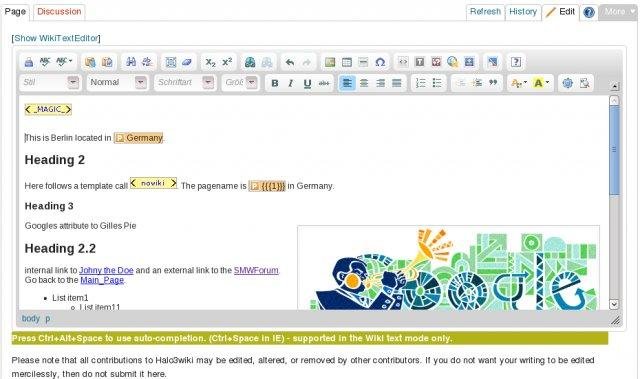The image size is (640, 379).
Task: Click the Paste as plain text icon
Action: click(90, 62)
